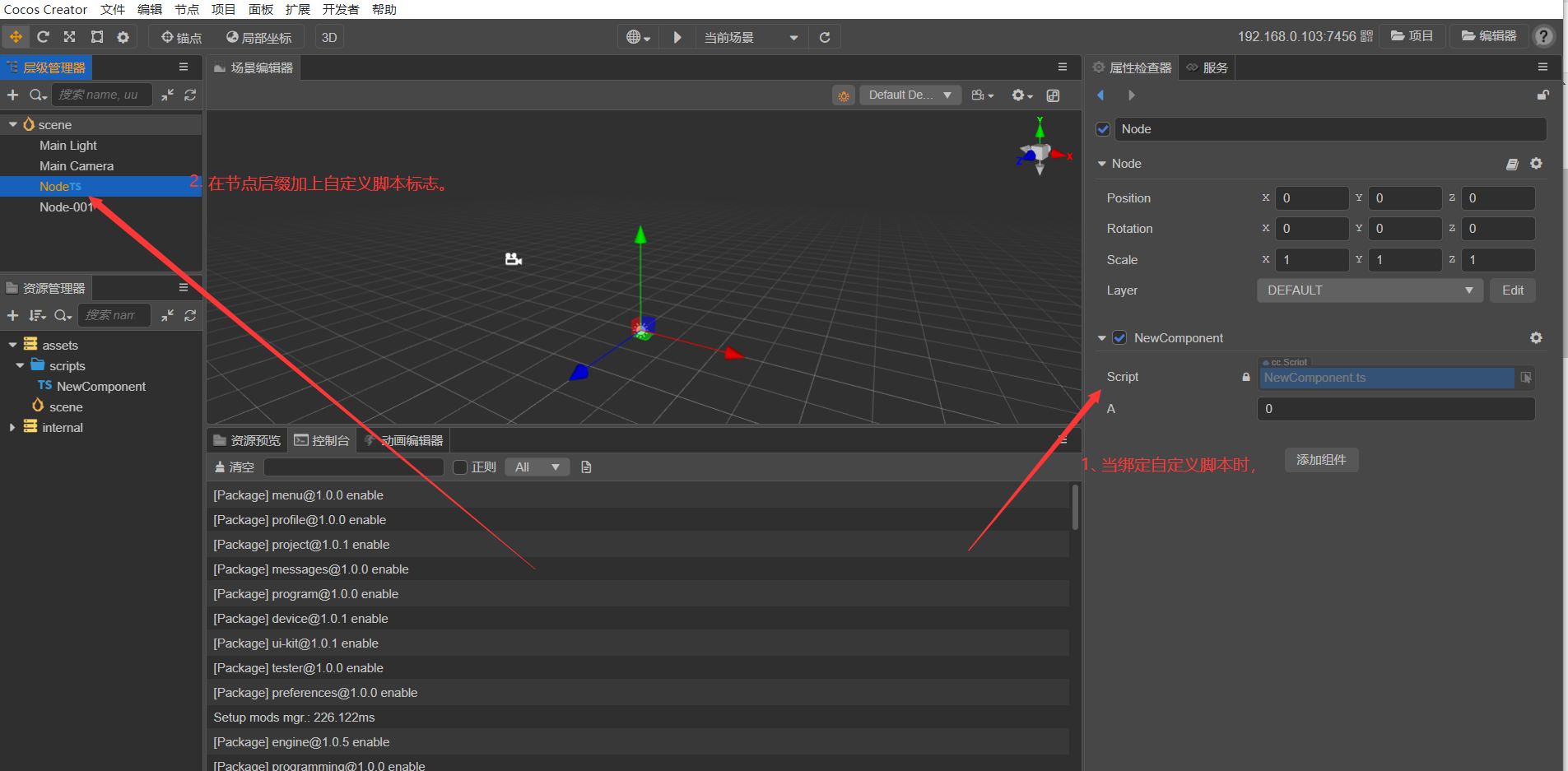Expand the internal folder

click(x=12, y=428)
